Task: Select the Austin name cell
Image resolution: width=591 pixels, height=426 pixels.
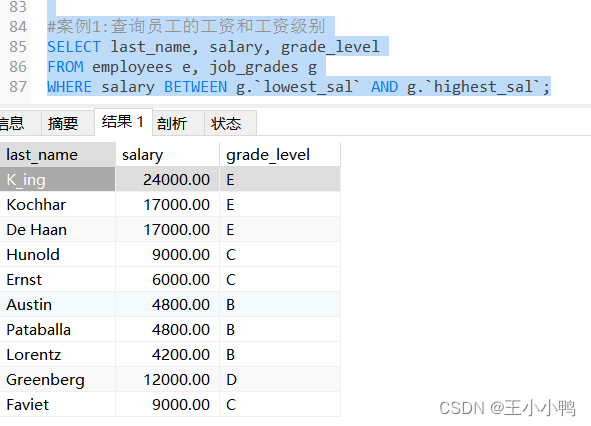Action: [x=58, y=304]
